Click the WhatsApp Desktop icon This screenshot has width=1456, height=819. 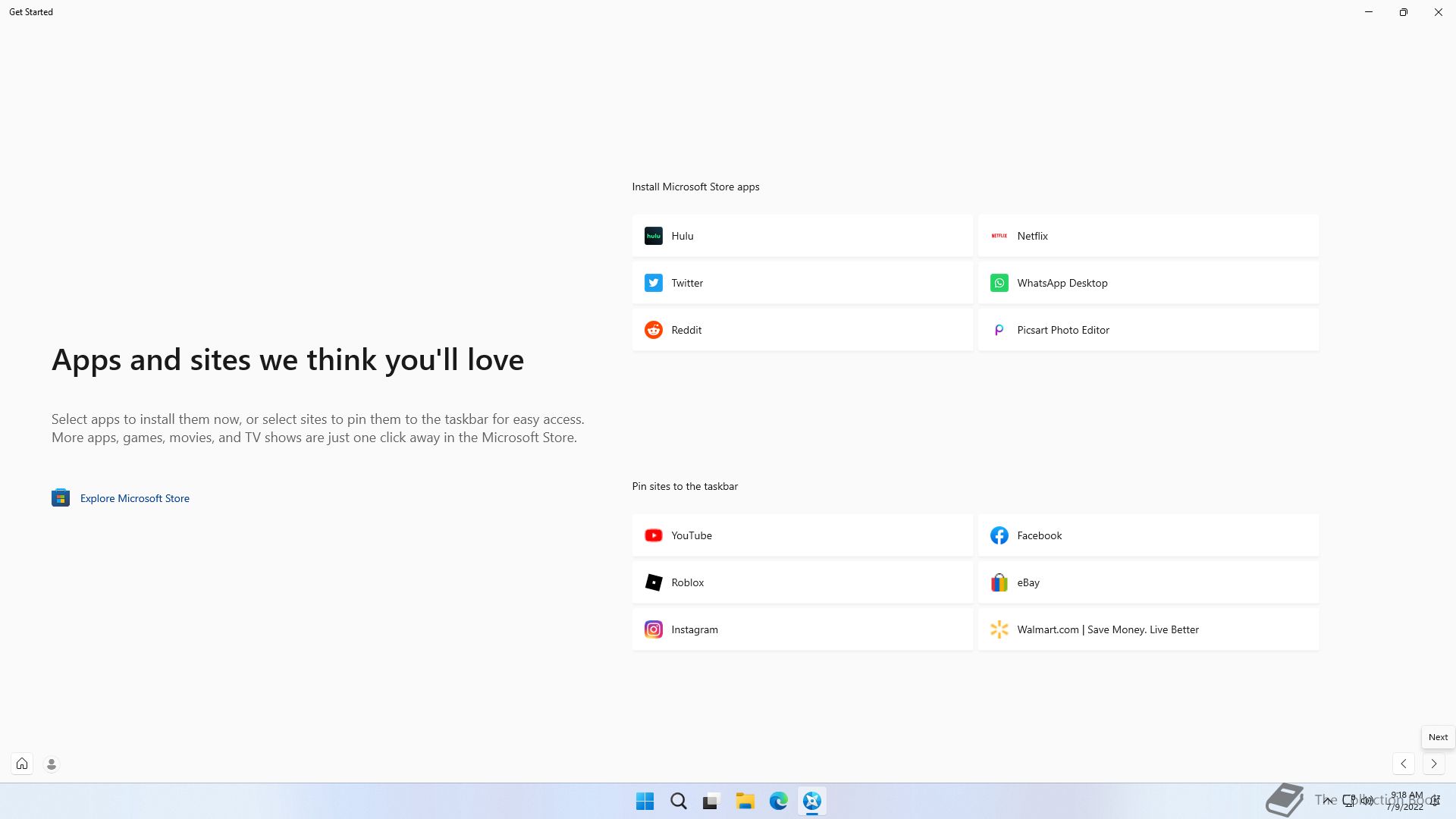pyautogui.click(x=999, y=283)
